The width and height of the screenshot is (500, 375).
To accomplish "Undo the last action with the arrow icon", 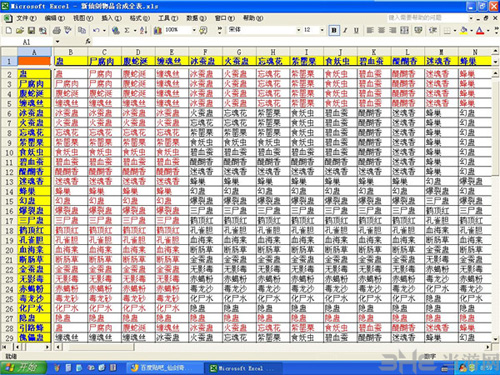I will 96,30.
